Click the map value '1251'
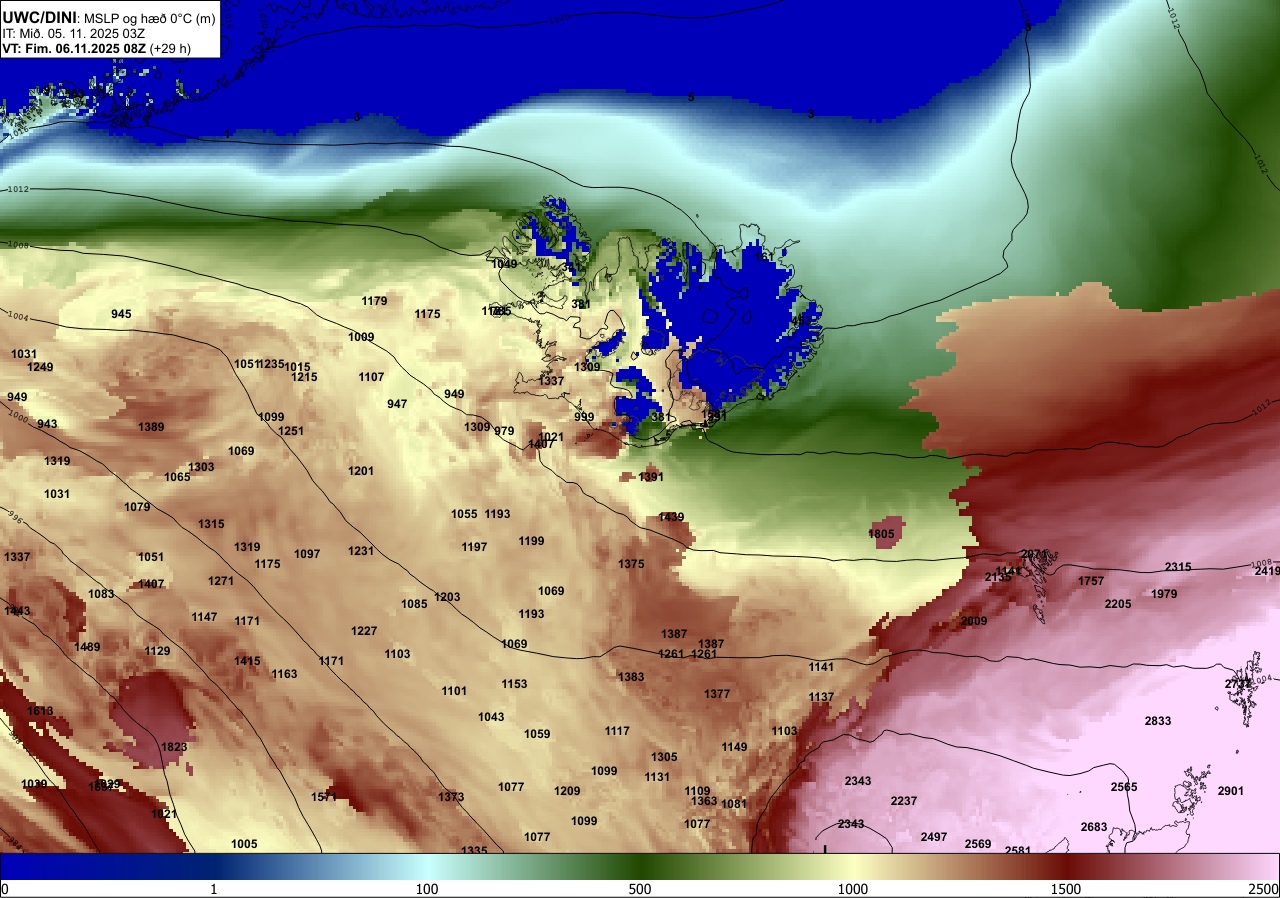Screen dimensions: 1280x898 tap(291, 431)
